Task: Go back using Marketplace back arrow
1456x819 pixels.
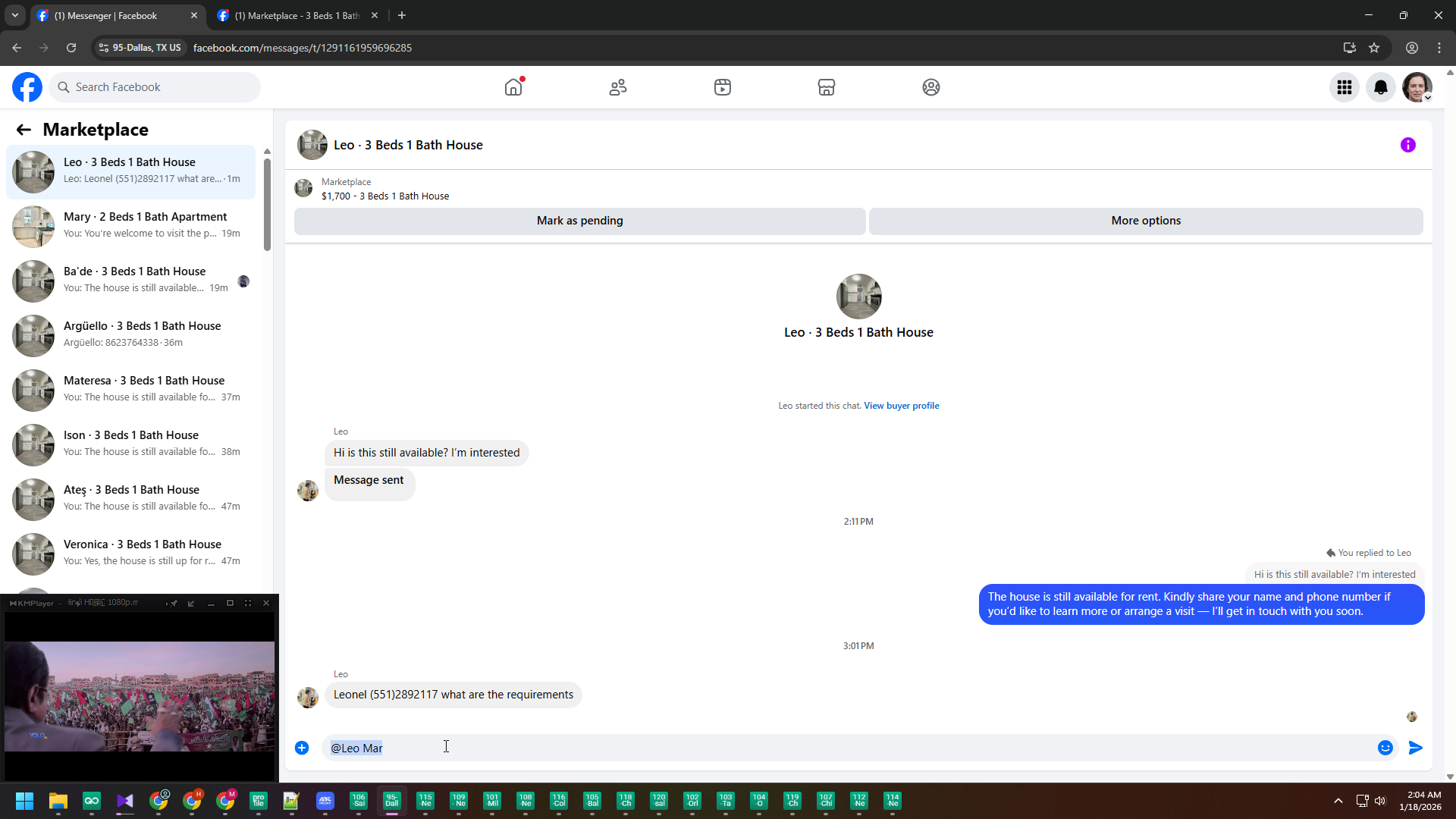Action: pos(24,130)
